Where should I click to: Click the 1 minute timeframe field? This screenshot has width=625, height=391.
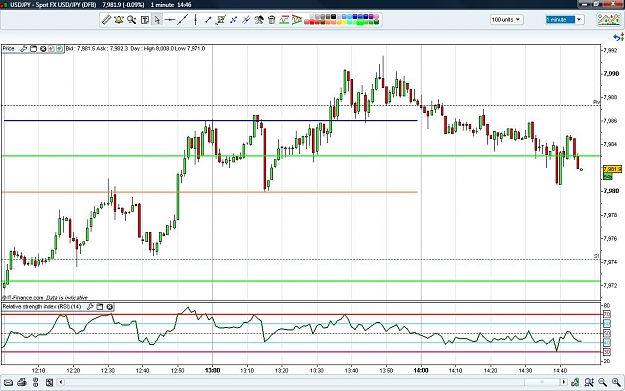pos(560,20)
